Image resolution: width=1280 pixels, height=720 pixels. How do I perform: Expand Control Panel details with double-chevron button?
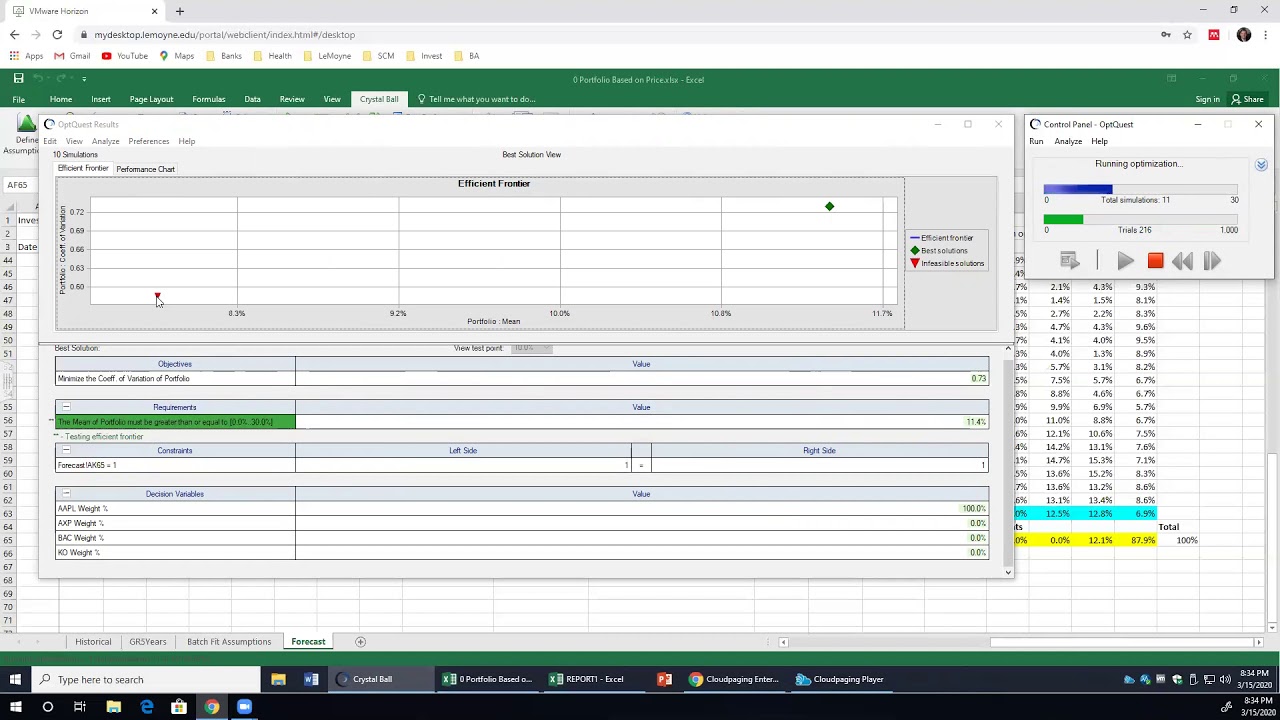1261,165
